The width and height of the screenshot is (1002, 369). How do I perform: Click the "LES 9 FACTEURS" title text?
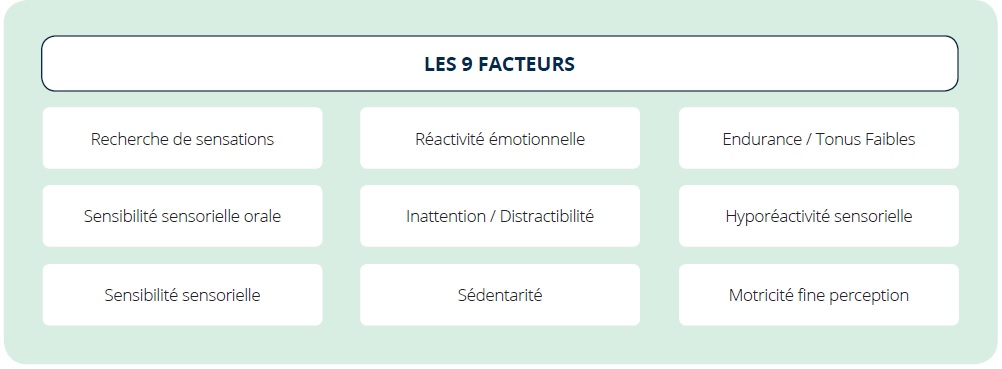click(x=500, y=64)
